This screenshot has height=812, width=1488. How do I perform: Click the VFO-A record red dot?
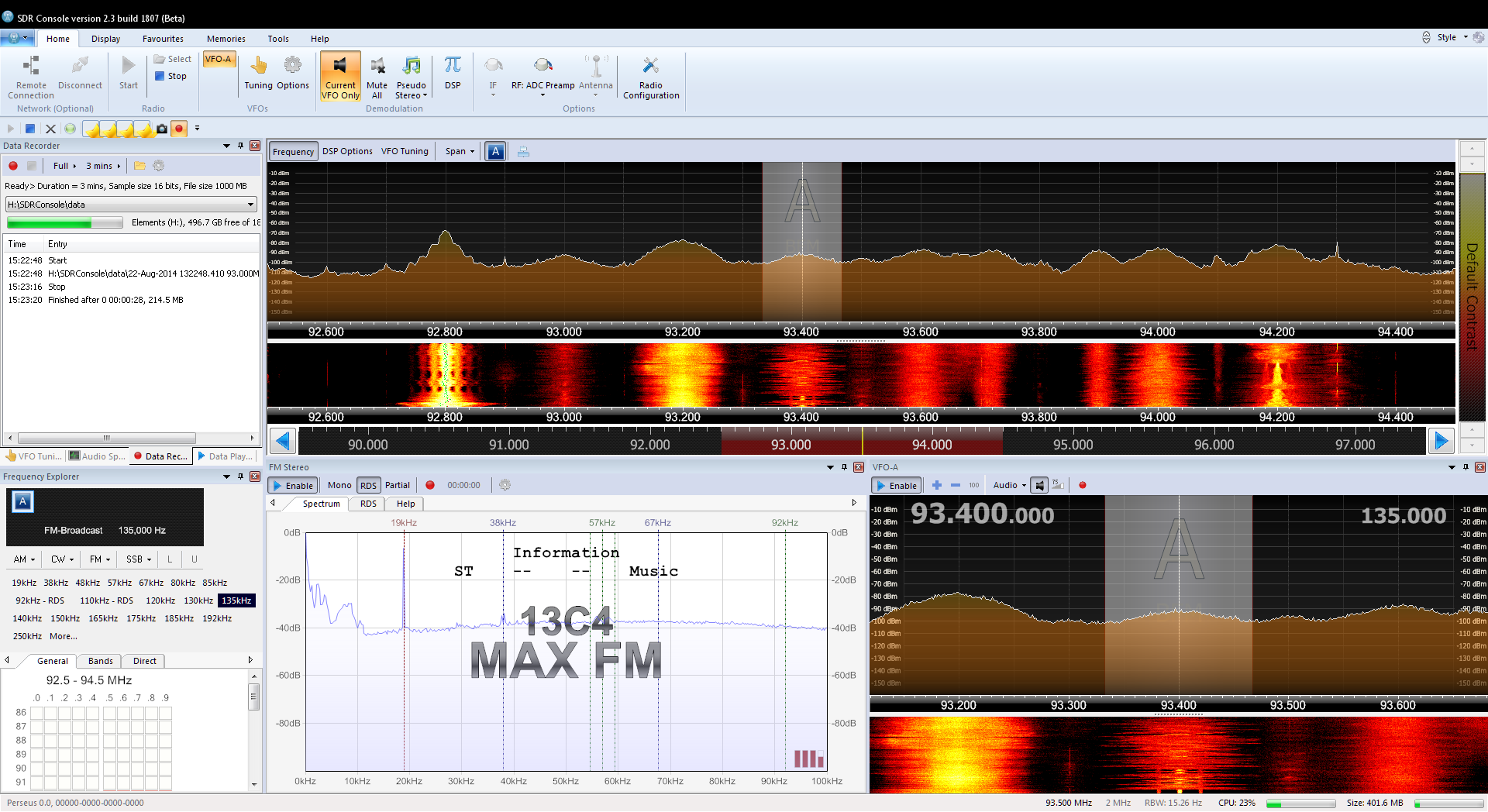point(1083,485)
